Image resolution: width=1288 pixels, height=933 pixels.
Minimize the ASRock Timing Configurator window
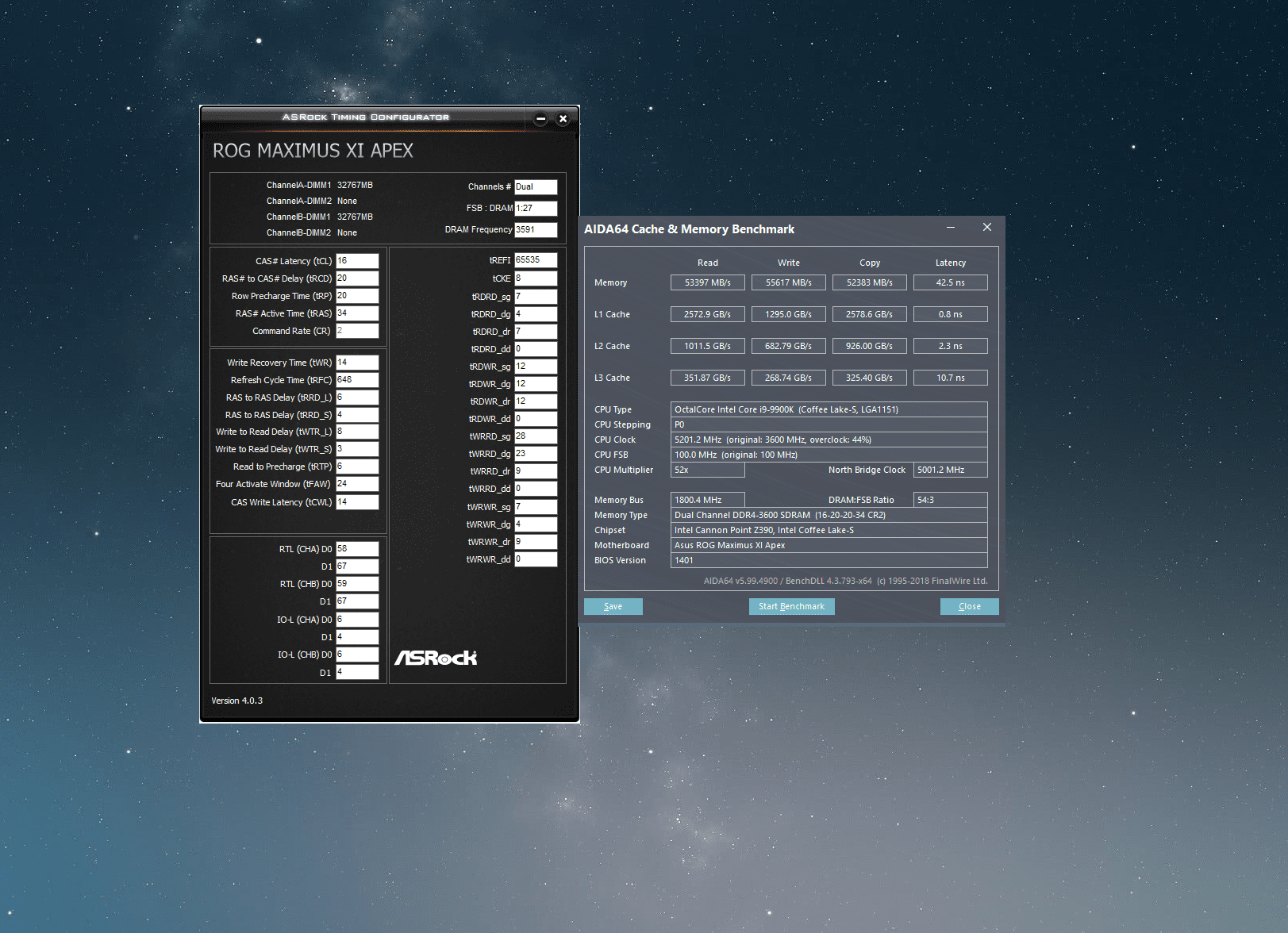tap(540, 119)
